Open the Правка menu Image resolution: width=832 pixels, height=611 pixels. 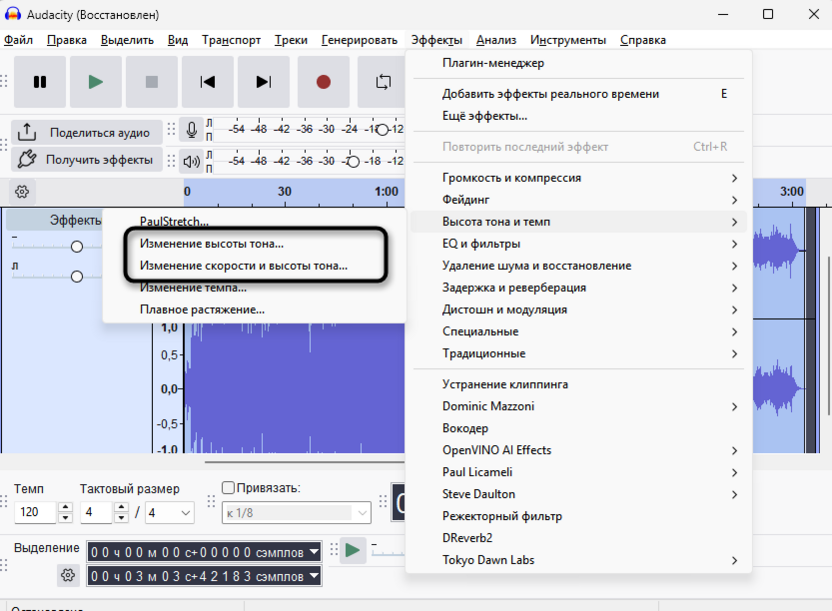pyautogui.click(x=67, y=40)
